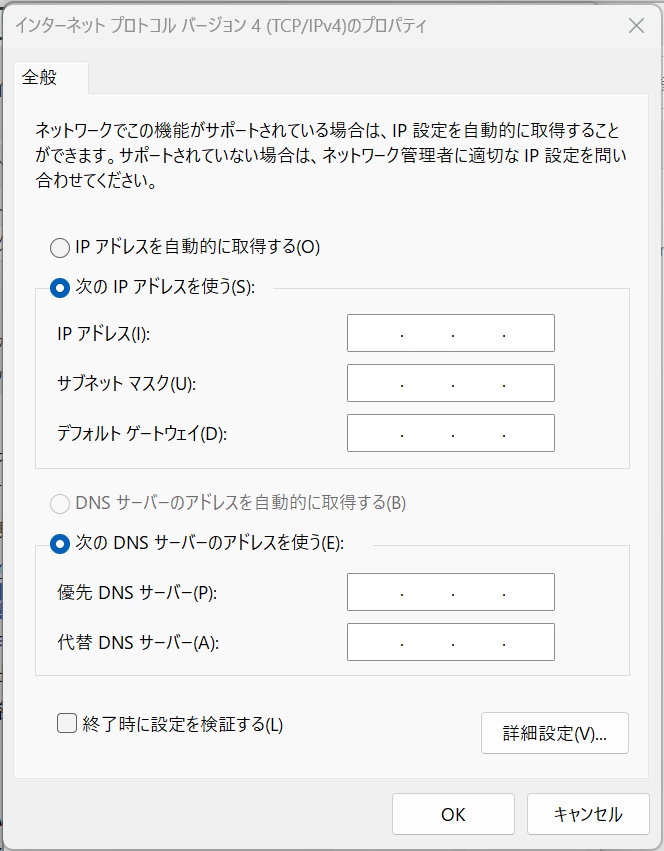Open 詳細設定 advanced settings
The image size is (664, 851).
click(x=554, y=733)
